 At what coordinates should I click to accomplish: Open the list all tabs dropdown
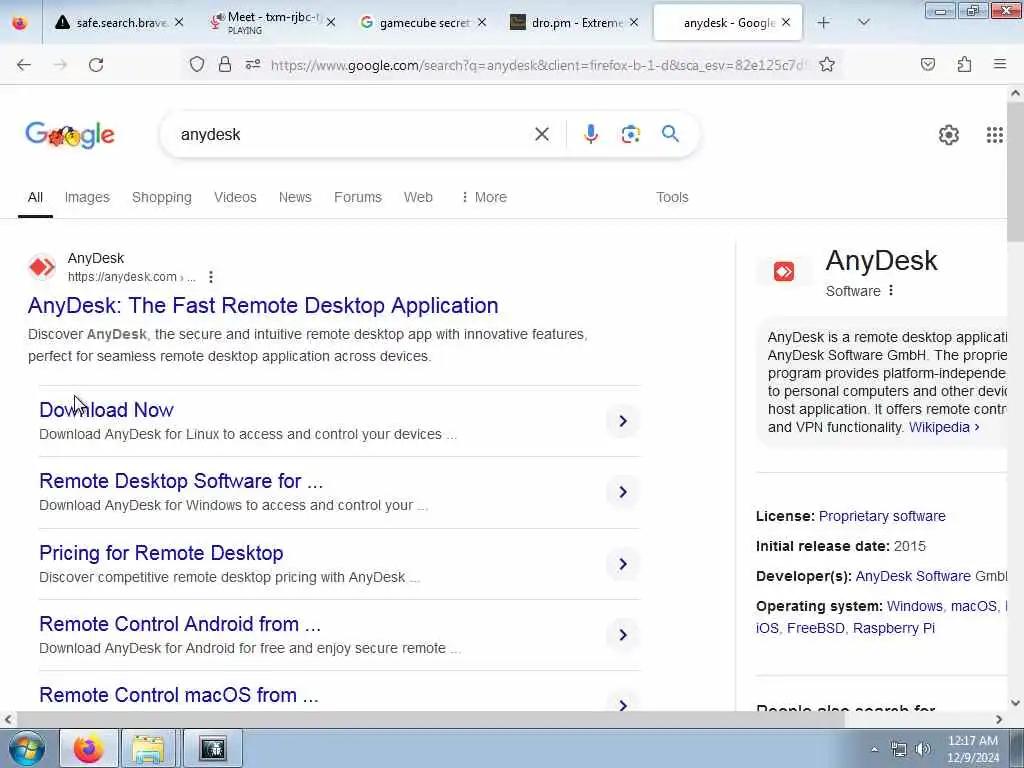point(863,23)
